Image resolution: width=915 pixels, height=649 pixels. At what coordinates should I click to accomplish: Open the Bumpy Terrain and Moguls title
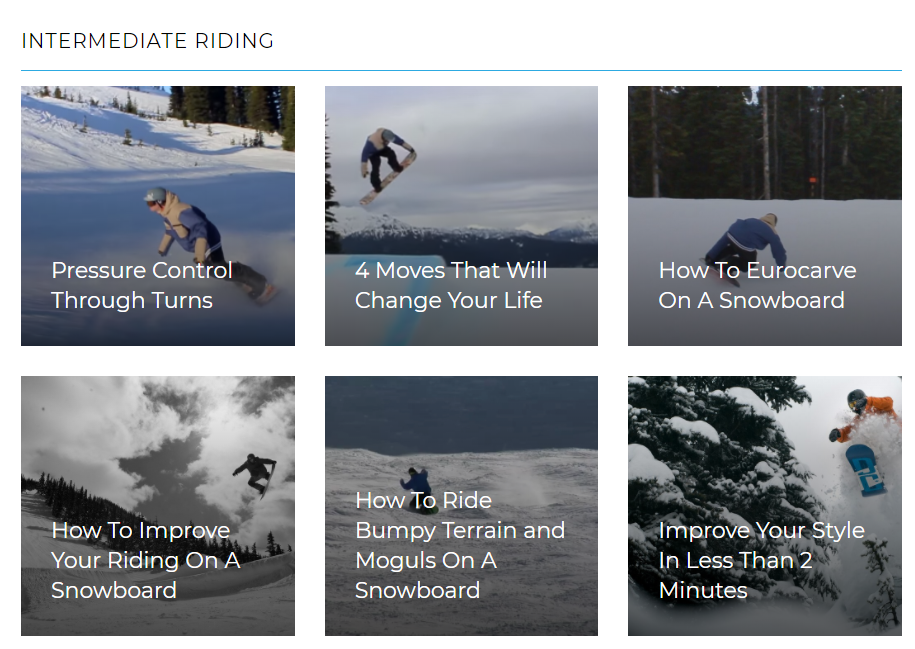459,545
